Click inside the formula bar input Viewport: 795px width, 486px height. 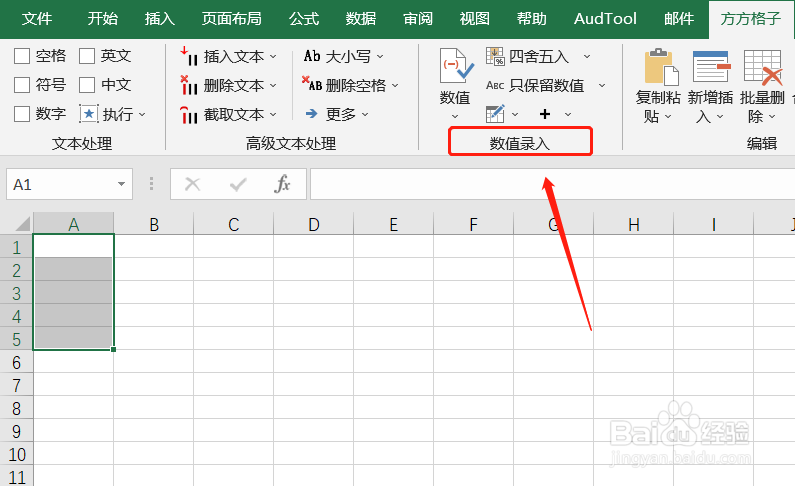pyautogui.click(x=553, y=184)
